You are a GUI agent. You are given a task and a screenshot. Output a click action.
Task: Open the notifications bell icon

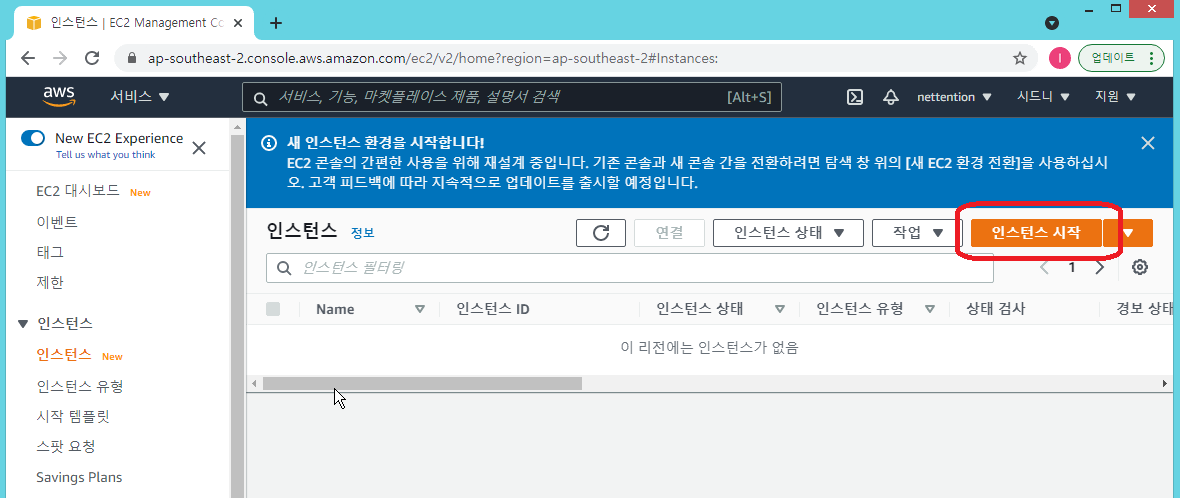click(x=890, y=97)
